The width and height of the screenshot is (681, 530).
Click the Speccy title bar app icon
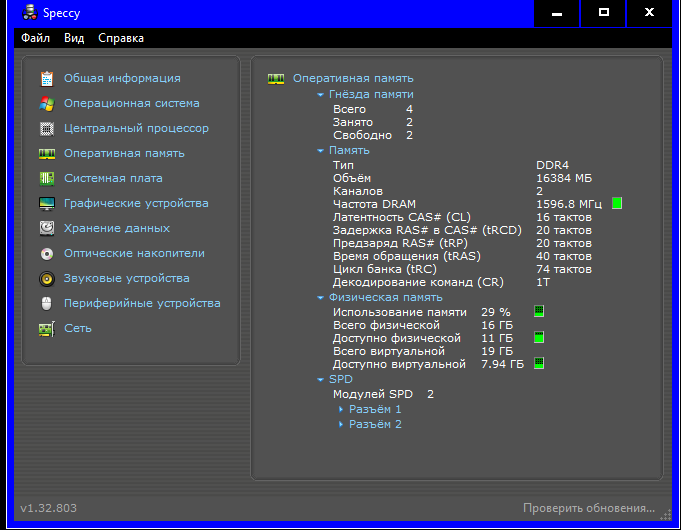click(14, 13)
